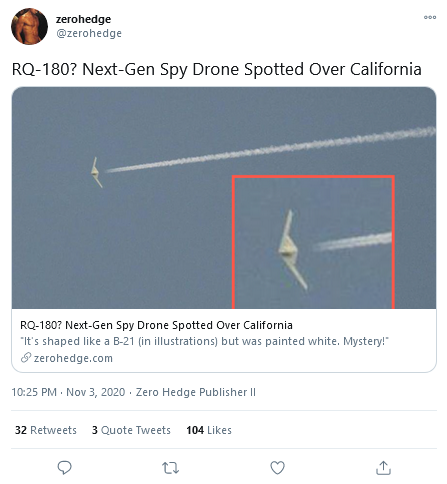The image size is (447, 484).
Task: Click the retweet arrows icon
Action: click(171, 468)
